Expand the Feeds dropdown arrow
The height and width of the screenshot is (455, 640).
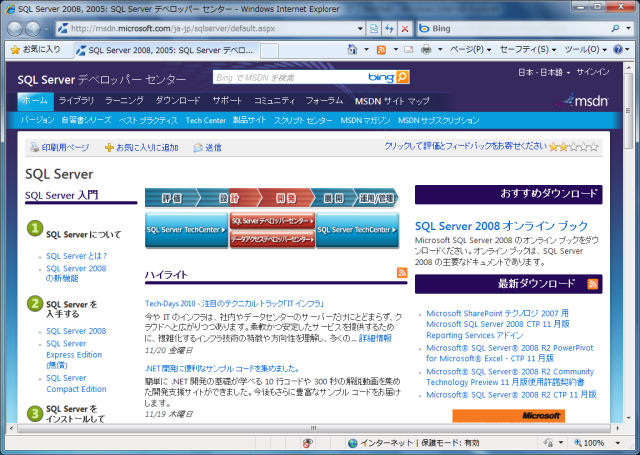396,50
